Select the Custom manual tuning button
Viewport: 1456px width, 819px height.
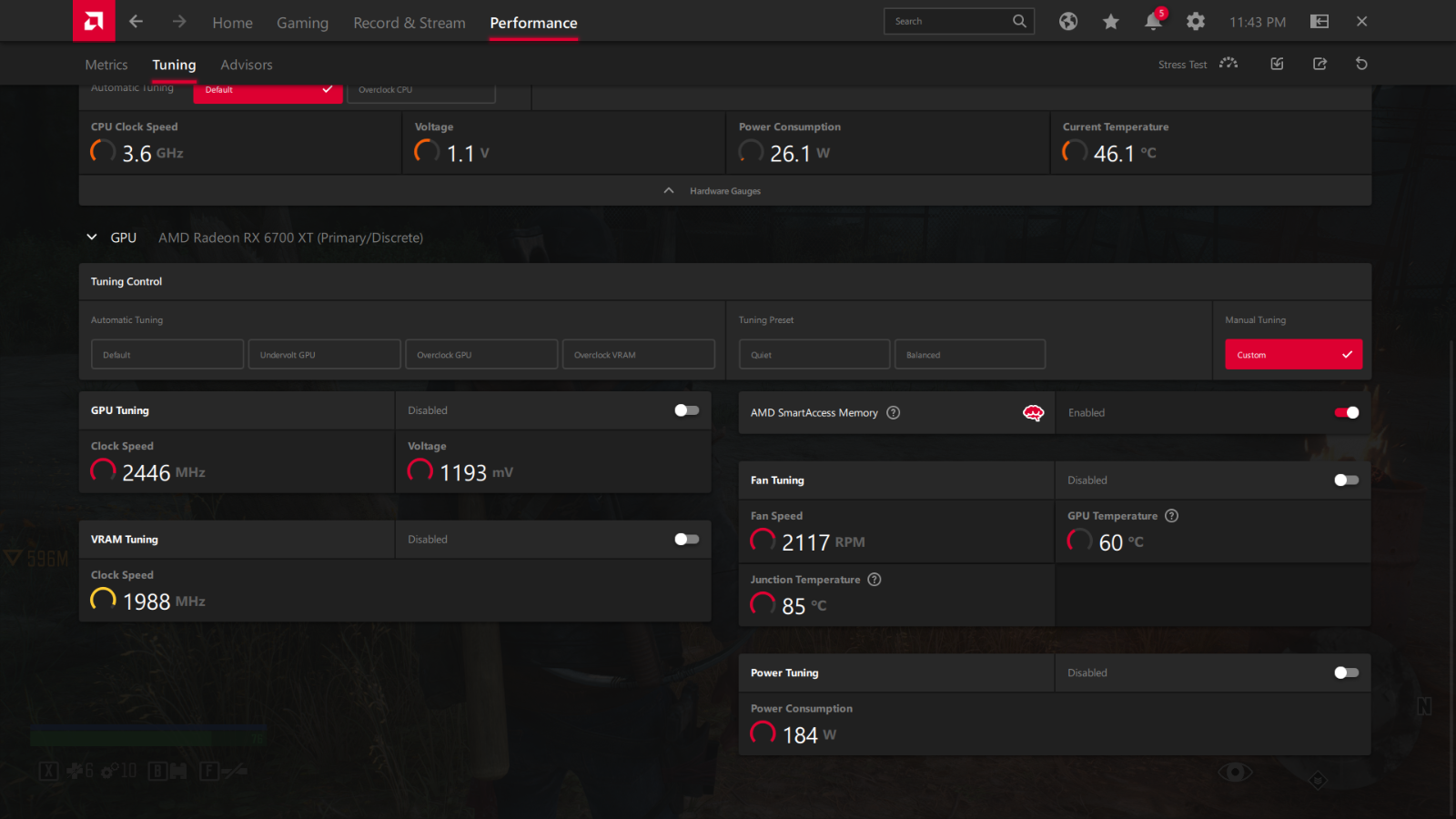coord(1294,354)
